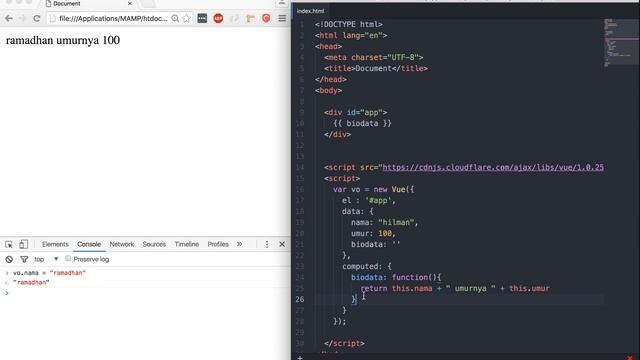Viewport: 640px width, 360px height.
Task: Click line number 26 in gutter
Action: coord(300,299)
